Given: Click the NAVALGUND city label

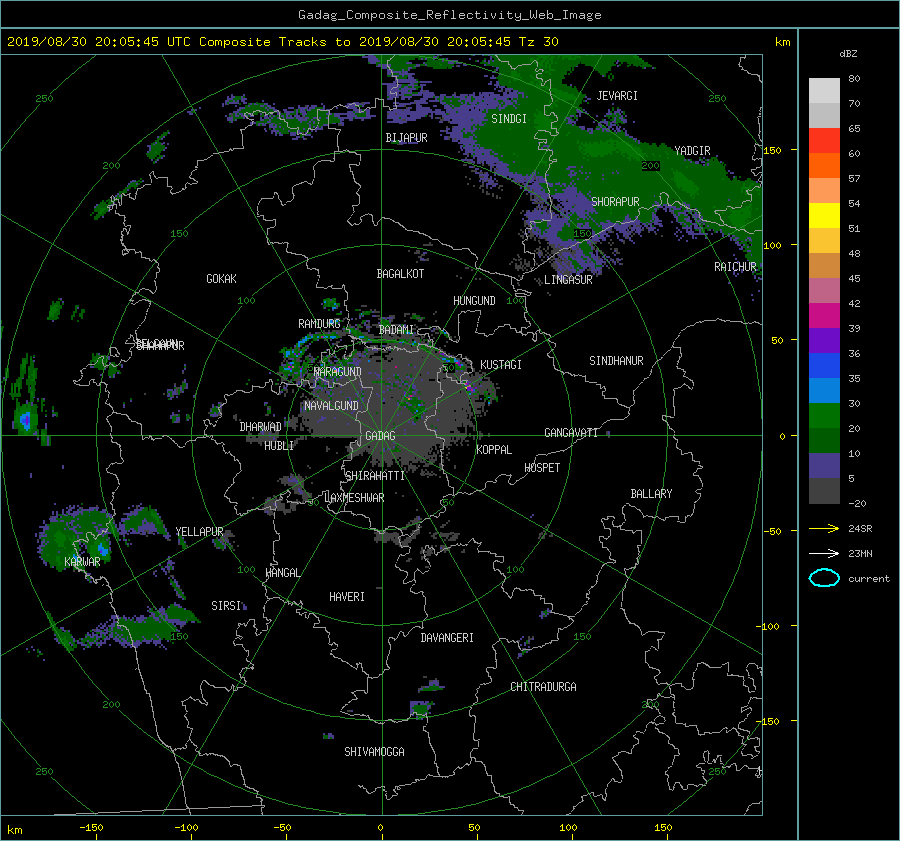Looking at the screenshot, I should (x=331, y=406).
